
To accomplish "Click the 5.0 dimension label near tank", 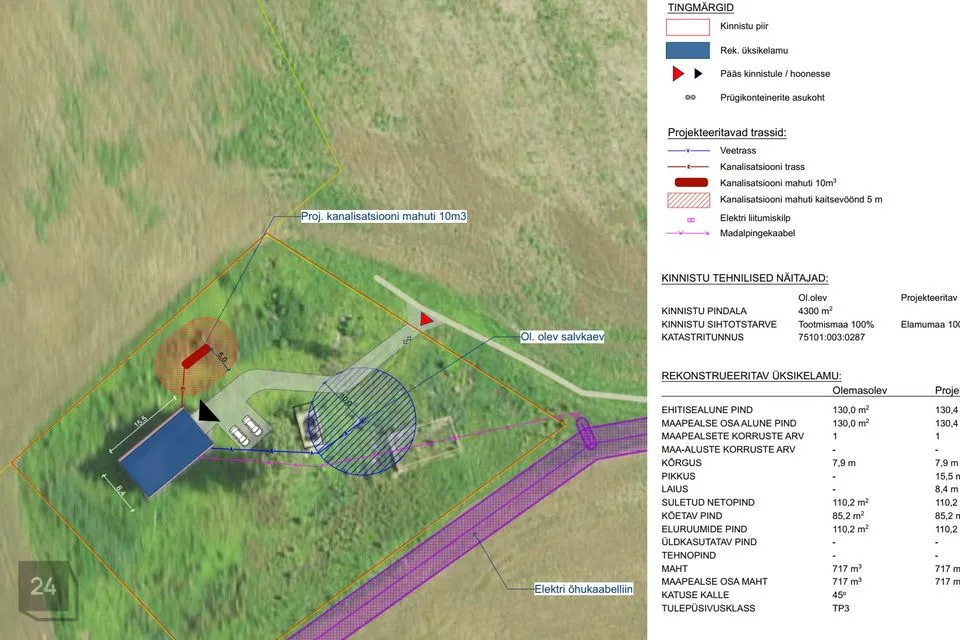I will pos(222,358).
